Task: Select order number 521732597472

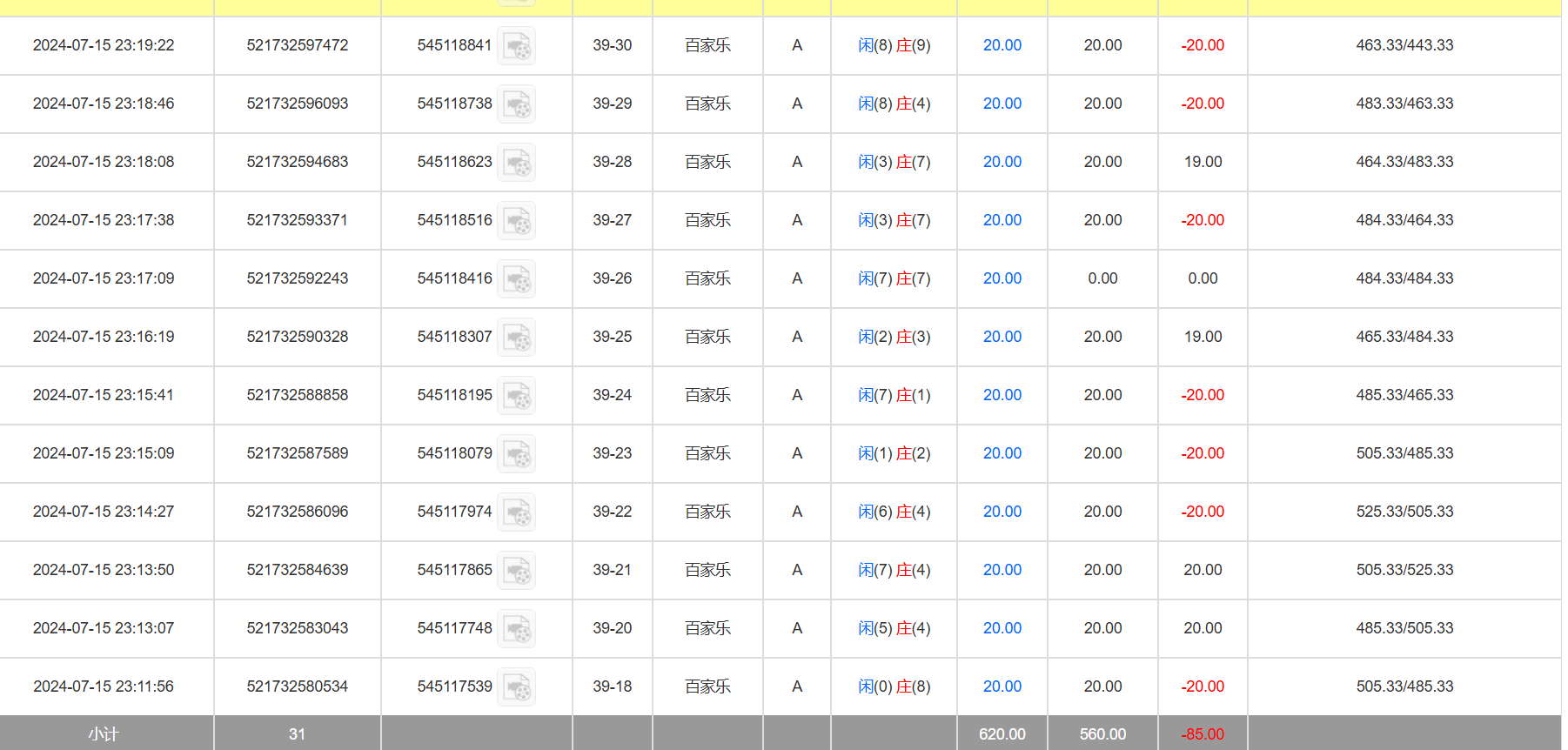Action: [297, 45]
